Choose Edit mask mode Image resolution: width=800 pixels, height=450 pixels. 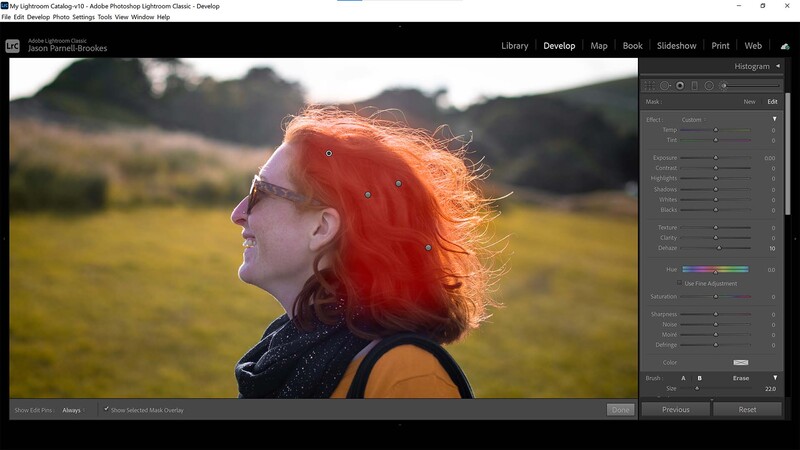coord(772,102)
